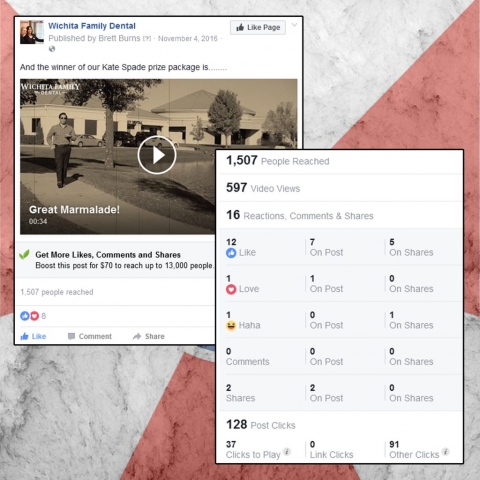Click the question mark beside Brett Burns
This screenshot has width=480, height=480.
pos(147,39)
